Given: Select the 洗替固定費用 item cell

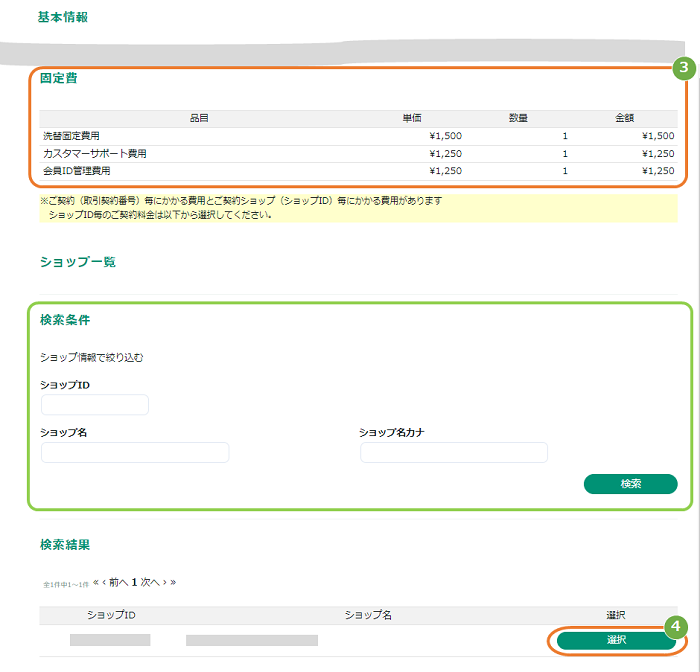Looking at the screenshot, I should tap(71, 136).
